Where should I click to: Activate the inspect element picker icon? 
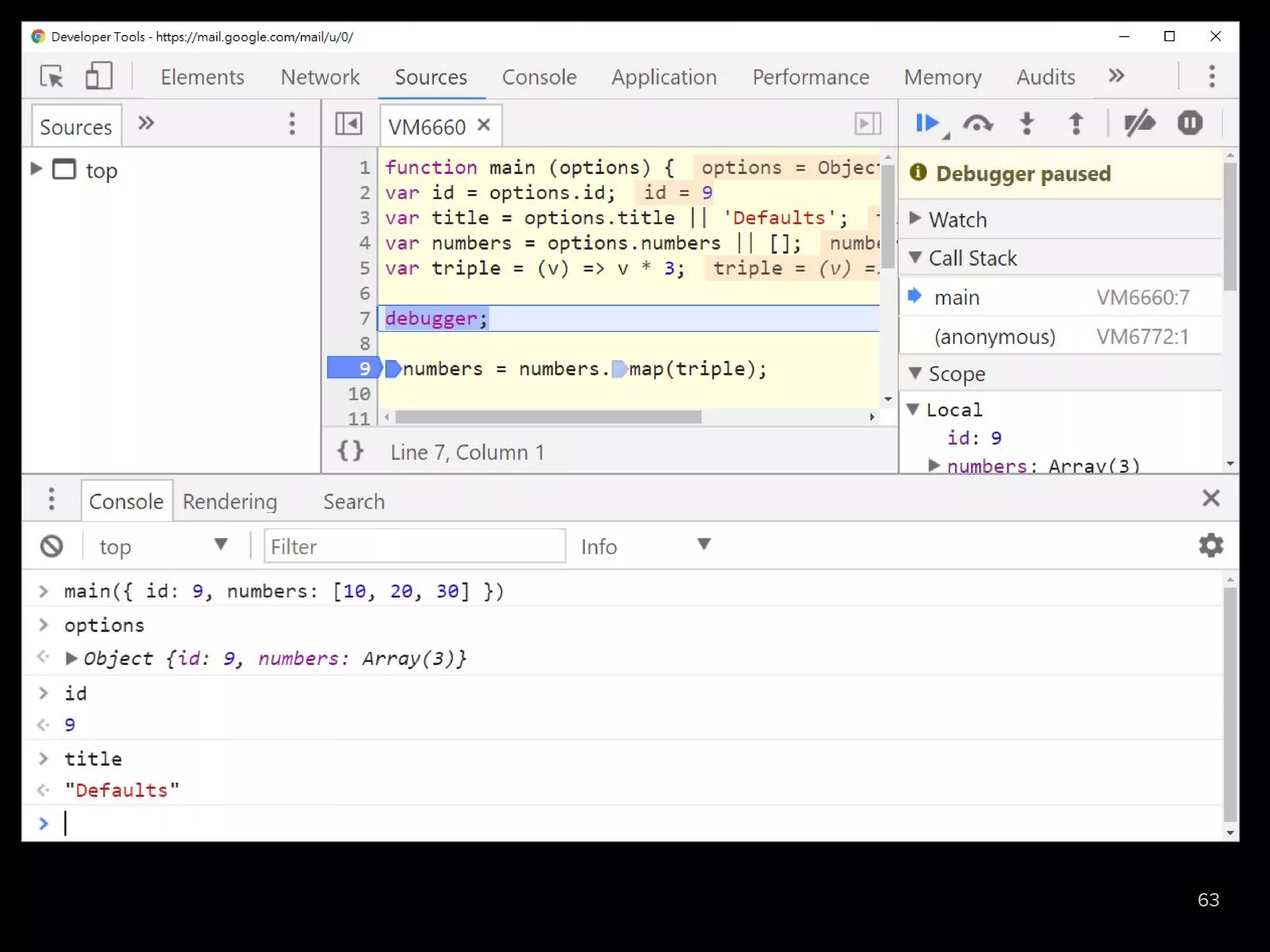click(x=52, y=77)
